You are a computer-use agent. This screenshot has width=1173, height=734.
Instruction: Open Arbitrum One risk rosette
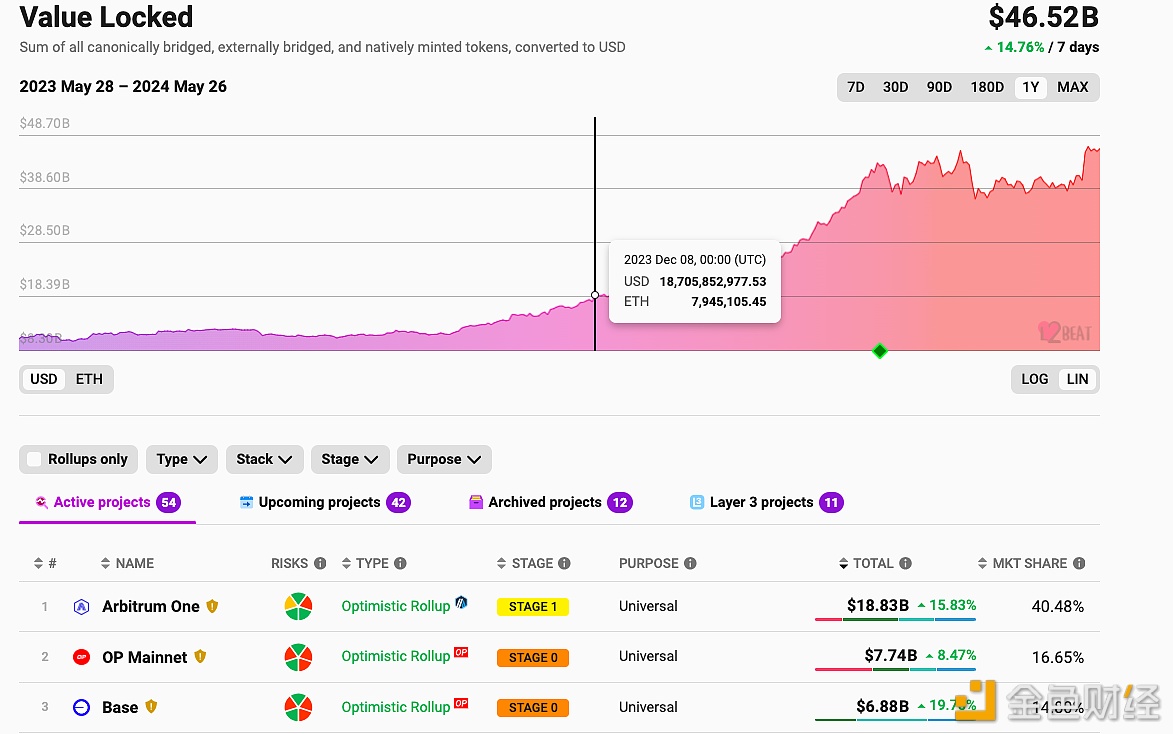[298, 606]
